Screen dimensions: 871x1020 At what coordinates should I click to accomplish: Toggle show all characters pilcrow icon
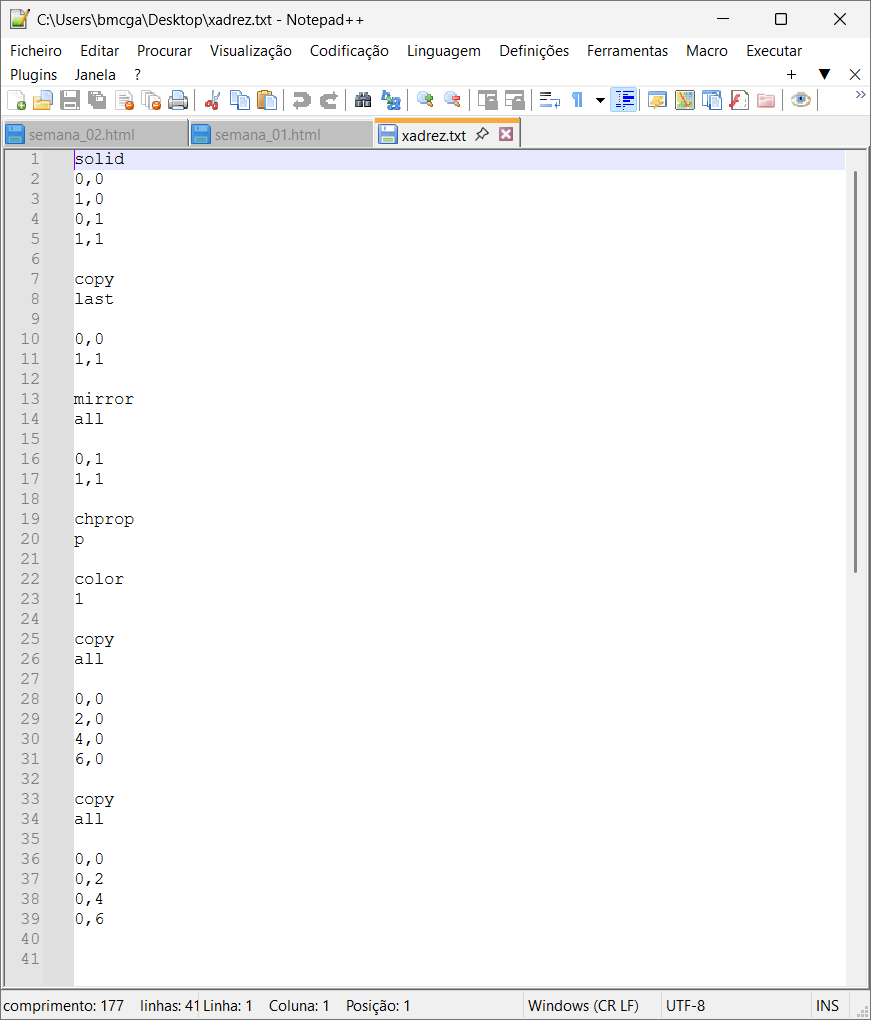click(577, 100)
